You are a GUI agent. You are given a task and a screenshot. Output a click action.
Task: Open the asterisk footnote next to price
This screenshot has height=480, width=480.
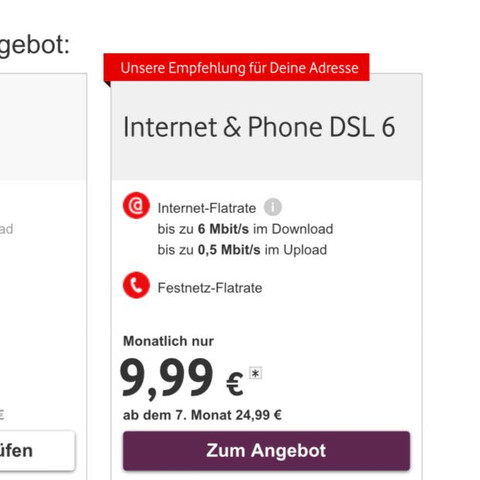pyautogui.click(x=256, y=373)
